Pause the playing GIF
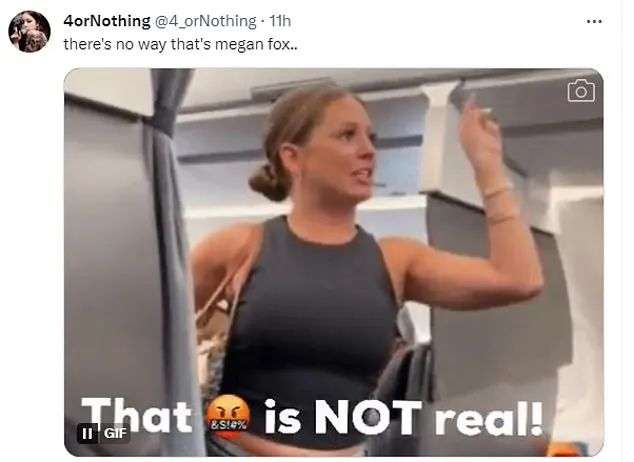Image resolution: width=634 pixels, height=462 pixels. pyautogui.click(x=87, y=434)
